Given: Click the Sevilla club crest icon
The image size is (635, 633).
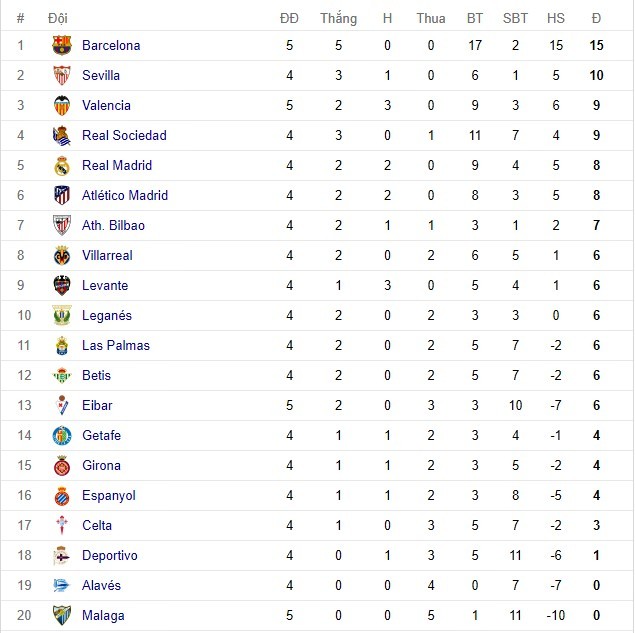Looking at the screenshot, I should pos(62,75).
